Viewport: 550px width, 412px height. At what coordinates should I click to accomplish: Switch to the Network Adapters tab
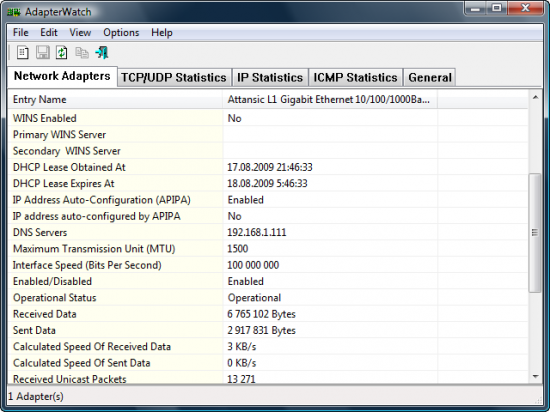(62, 76)
